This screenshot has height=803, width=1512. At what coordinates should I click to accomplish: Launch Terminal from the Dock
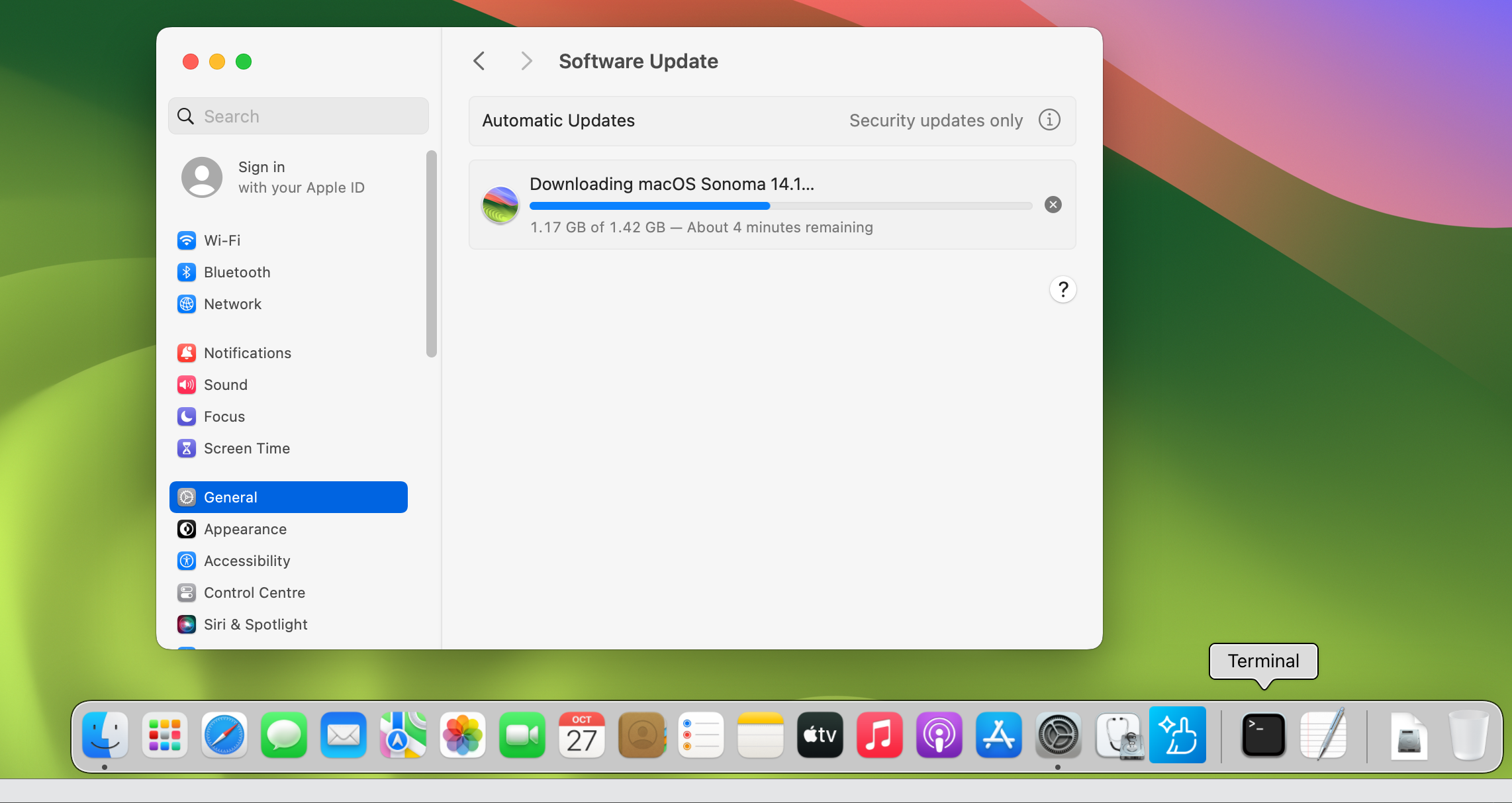tap(1264, 735)
